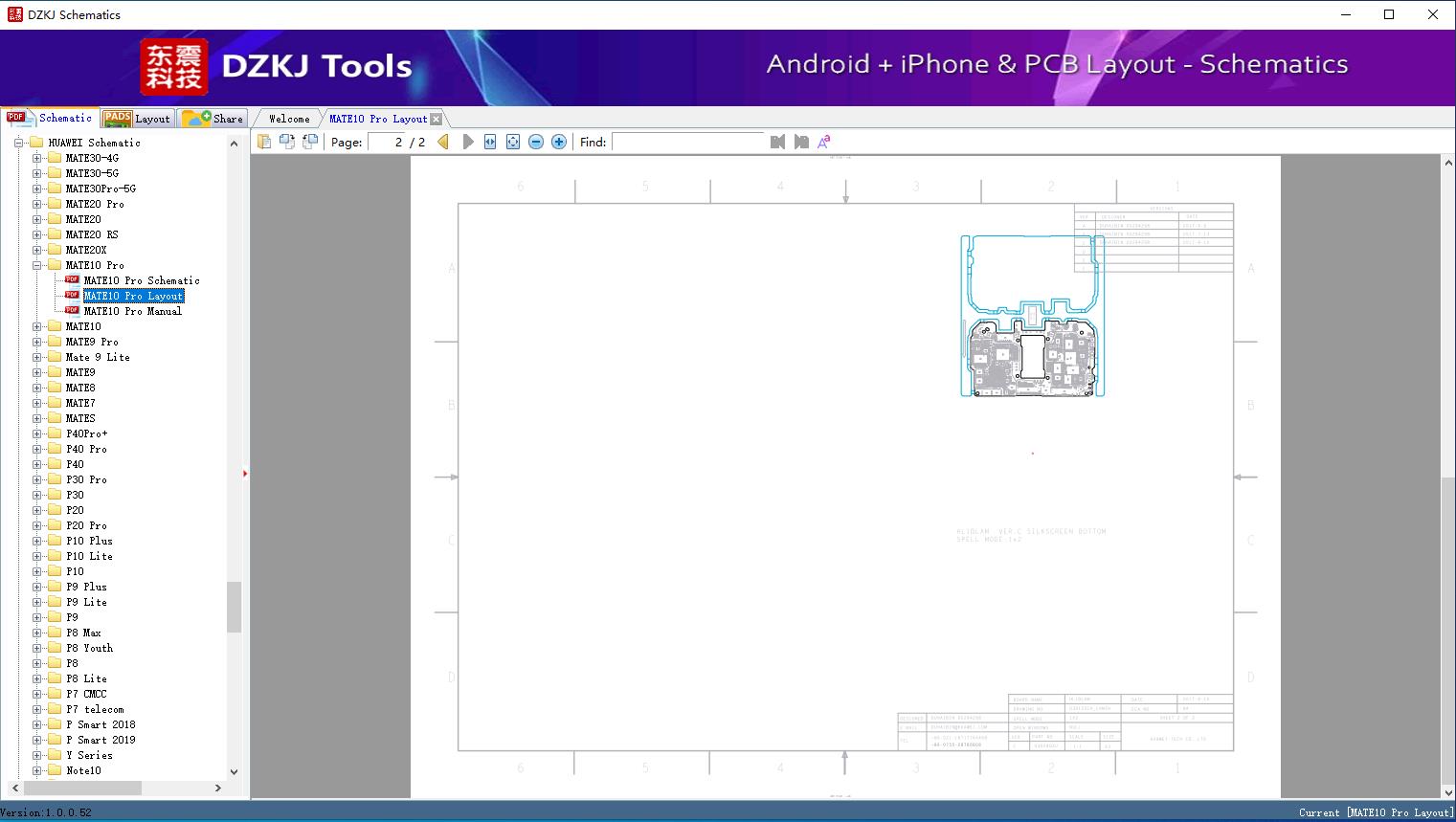
Task: Collapse the MATE10 Pro folder
Action: pos(37,265)
